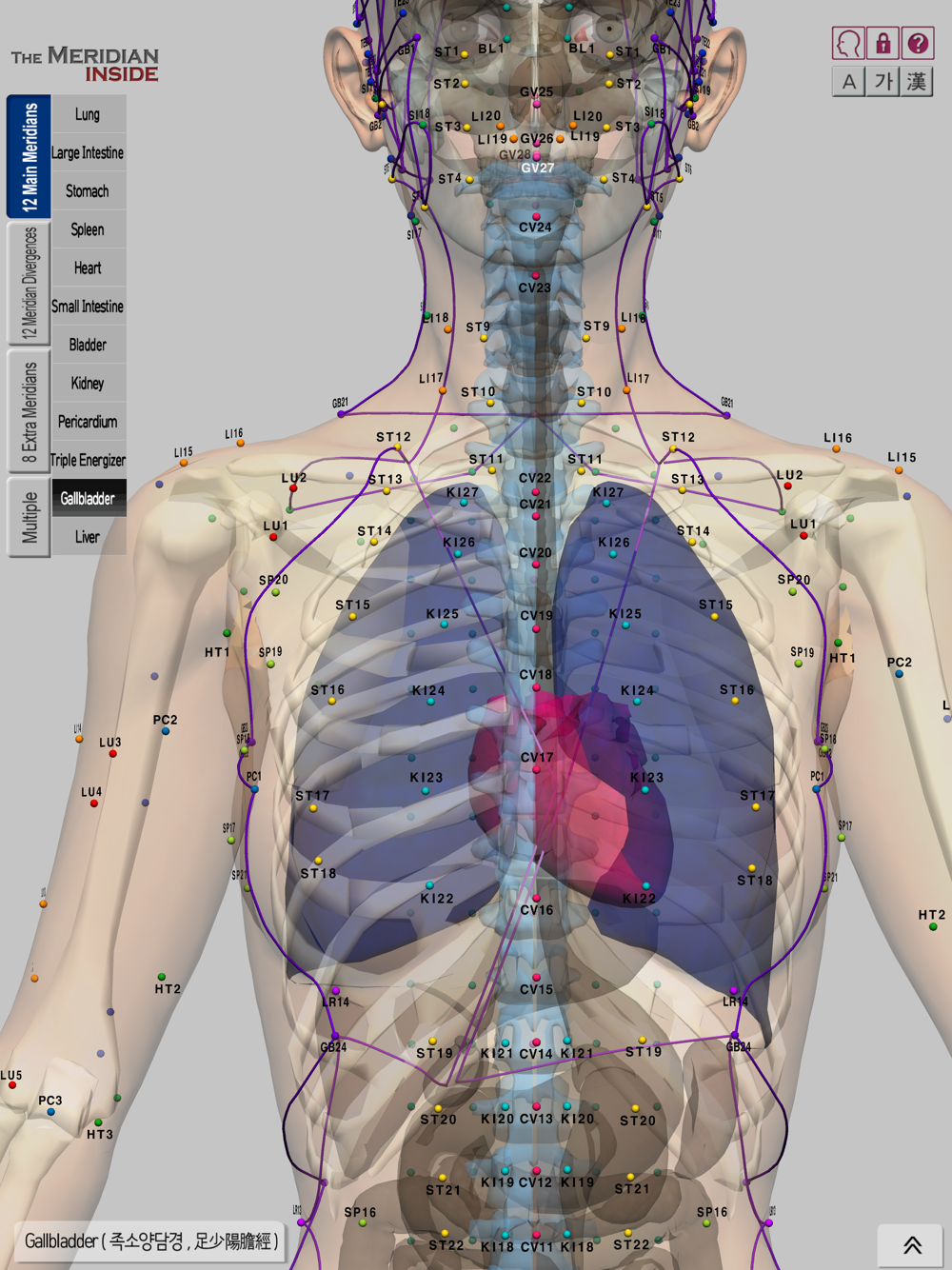Select the 8 Extra Meridians tab

click(29, 411)
